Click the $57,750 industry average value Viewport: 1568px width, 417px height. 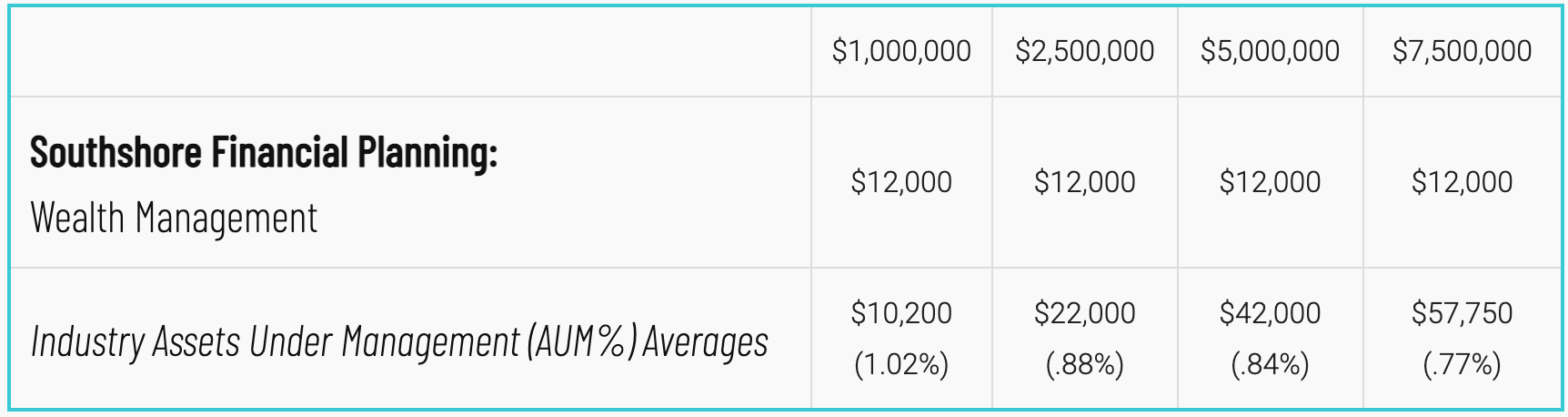click(x=1462, y=313)
